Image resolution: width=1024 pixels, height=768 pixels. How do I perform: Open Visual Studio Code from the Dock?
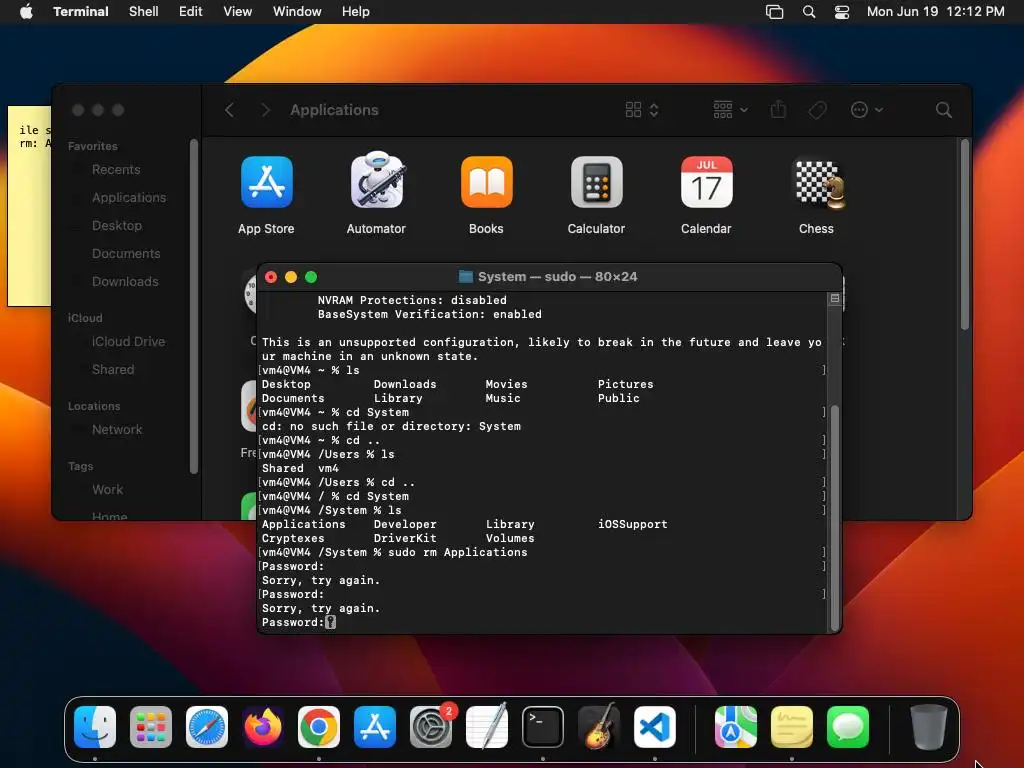coord(654,727)
